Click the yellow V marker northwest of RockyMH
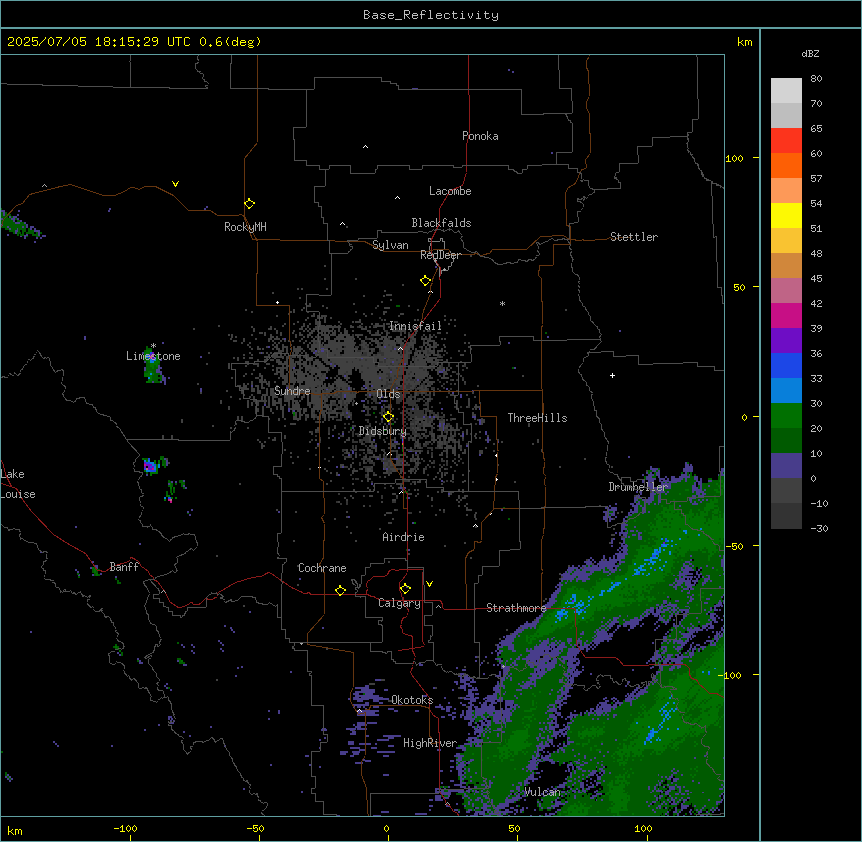862x842 pixels. 175,184
